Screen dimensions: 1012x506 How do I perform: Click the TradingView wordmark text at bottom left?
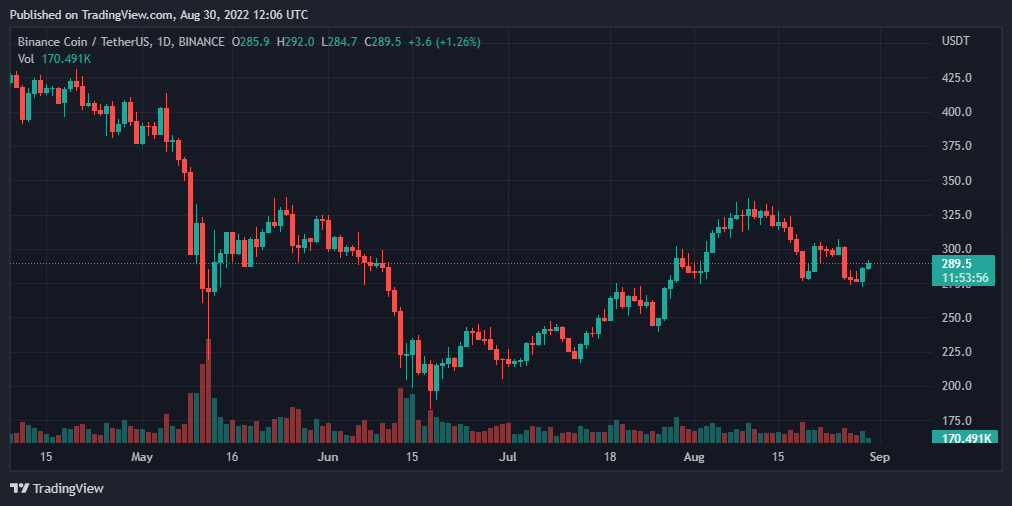pos(68,488)
